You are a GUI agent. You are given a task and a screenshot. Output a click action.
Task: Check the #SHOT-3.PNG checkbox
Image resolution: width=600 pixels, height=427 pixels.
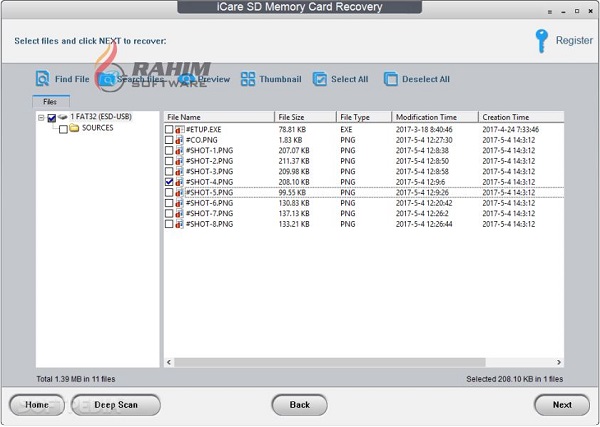(x=169, y=172)
